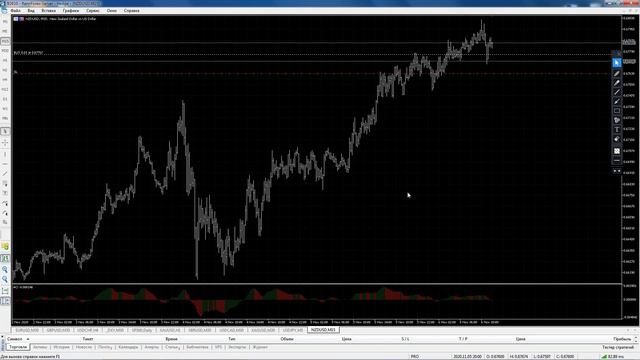Open the color palette tool in the floating palette
The image size is (640, 360).
tap(617, 120)
